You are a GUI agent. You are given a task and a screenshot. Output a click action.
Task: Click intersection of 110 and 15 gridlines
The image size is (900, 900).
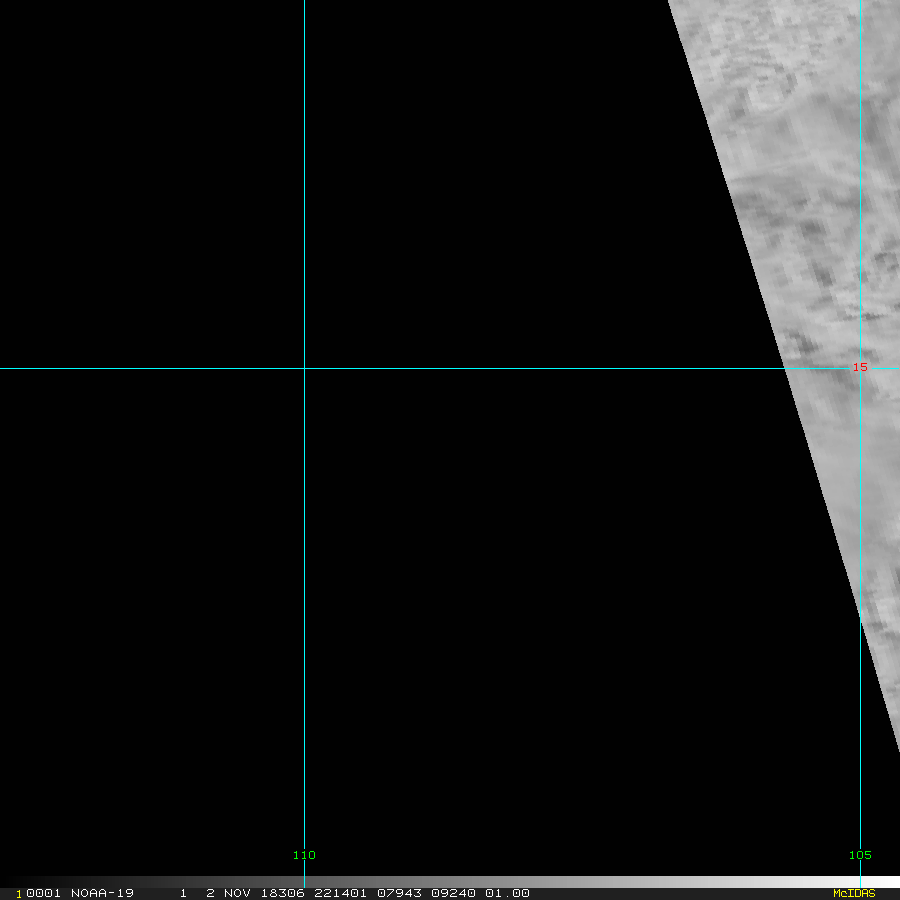(304, 368)
